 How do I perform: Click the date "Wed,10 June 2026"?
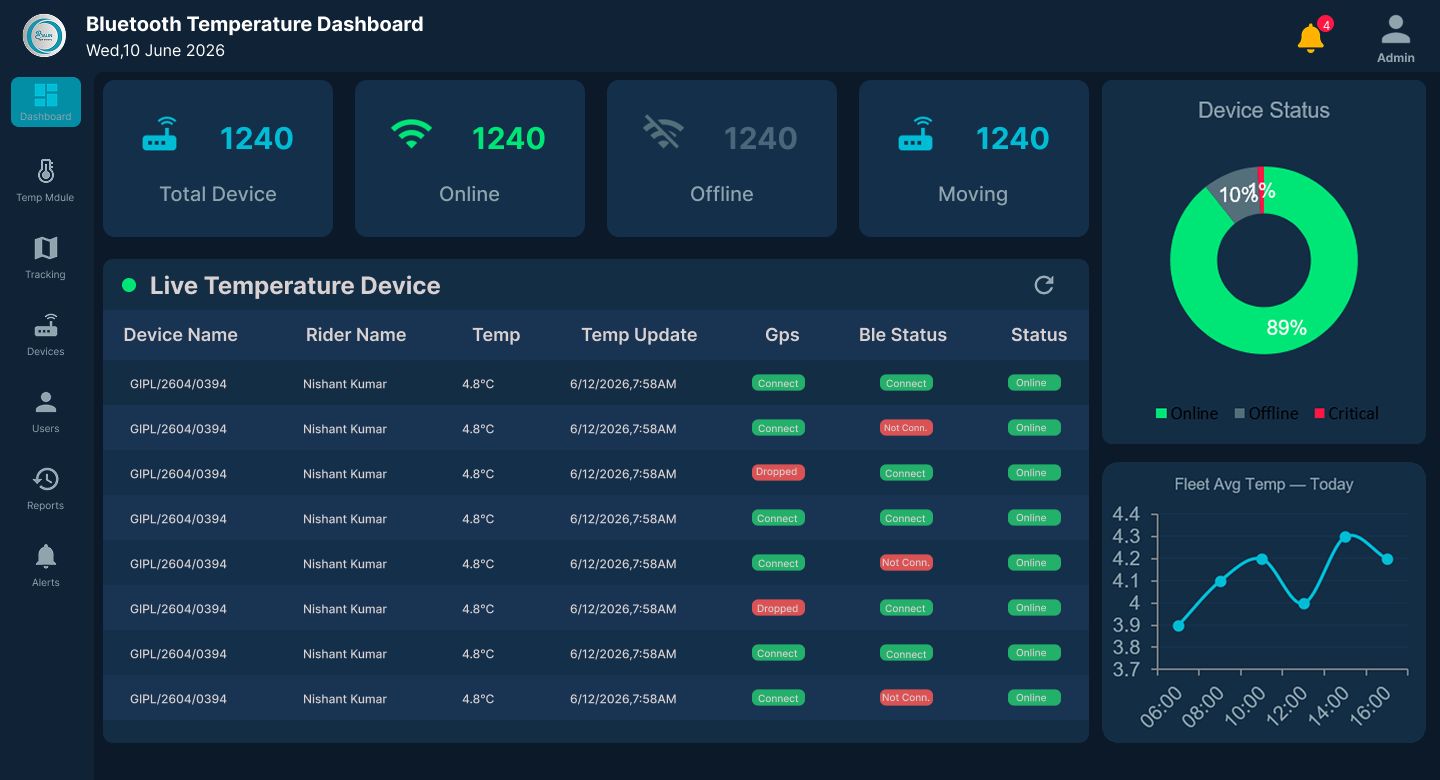[x=155, y=50]
